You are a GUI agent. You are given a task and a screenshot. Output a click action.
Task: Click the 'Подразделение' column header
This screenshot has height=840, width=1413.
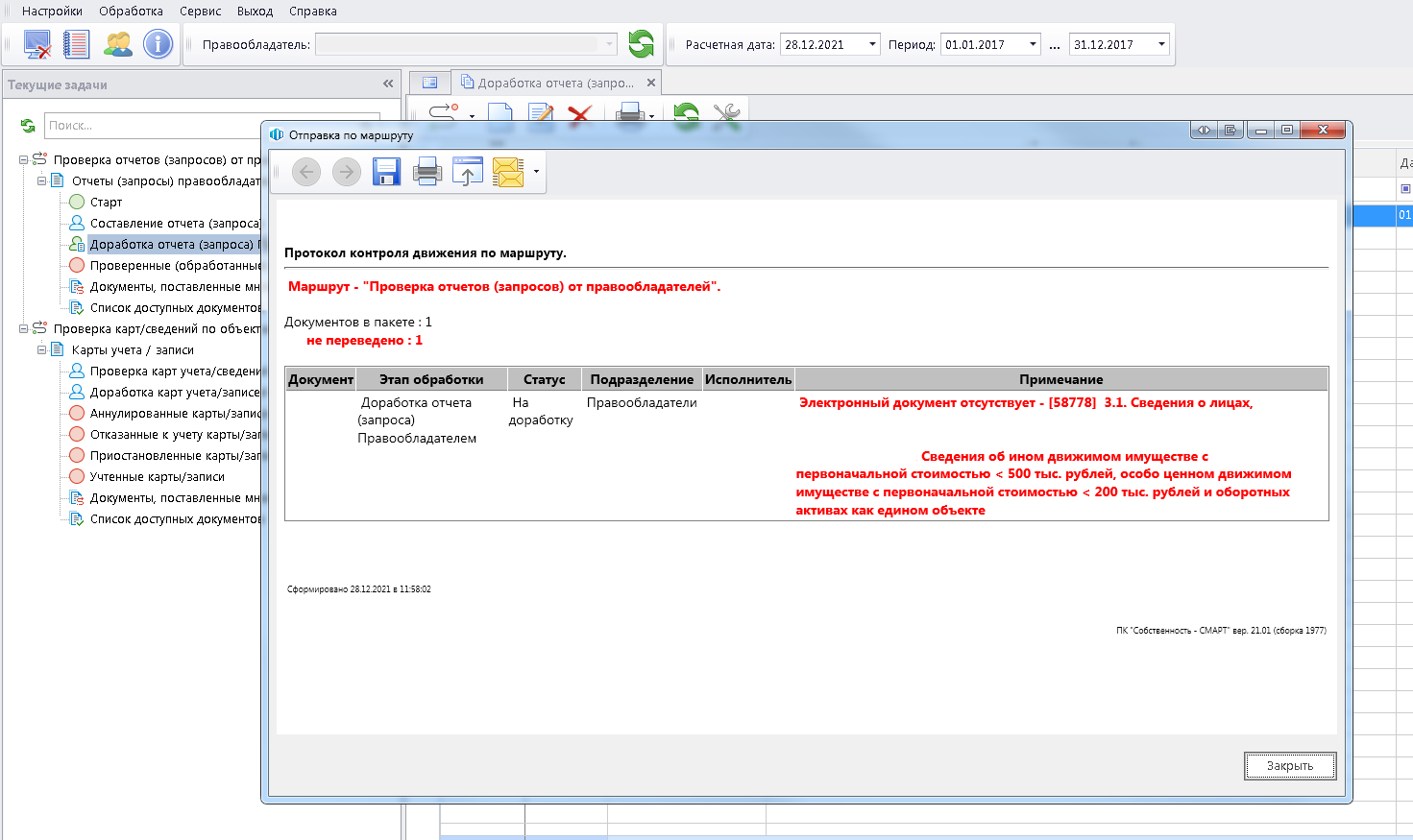pyautogui.click(x=642, y=379)
